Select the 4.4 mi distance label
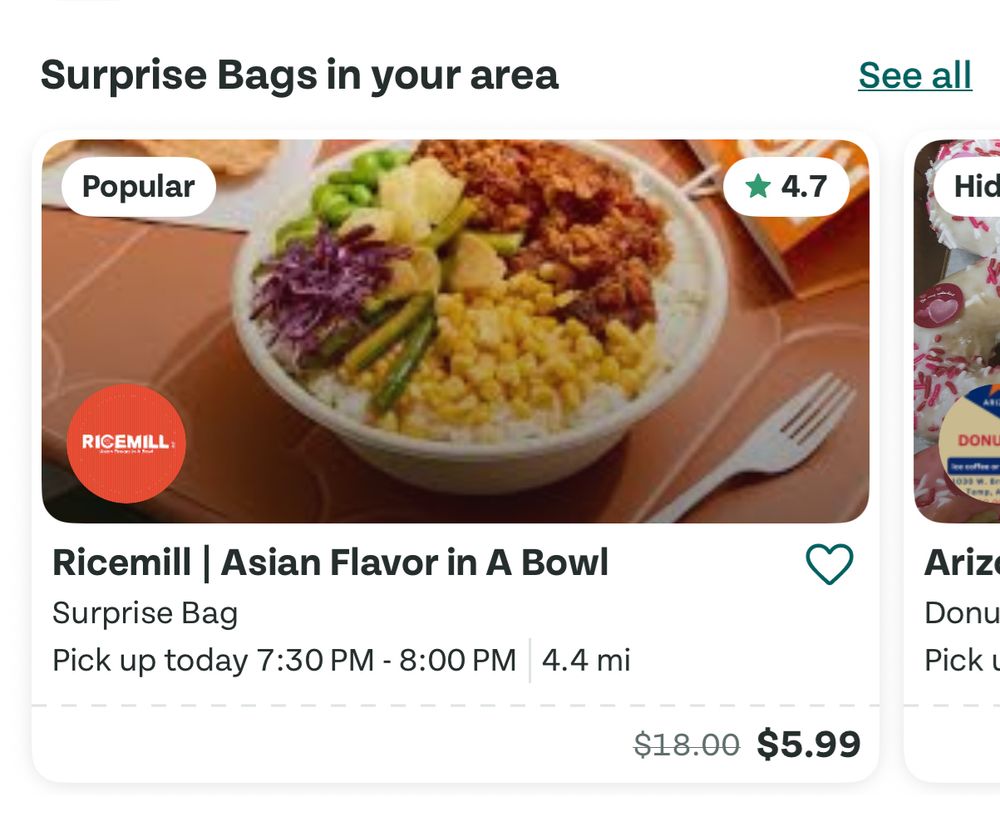The width and height of the screenshot is (1000, 820). pos(584,660)
